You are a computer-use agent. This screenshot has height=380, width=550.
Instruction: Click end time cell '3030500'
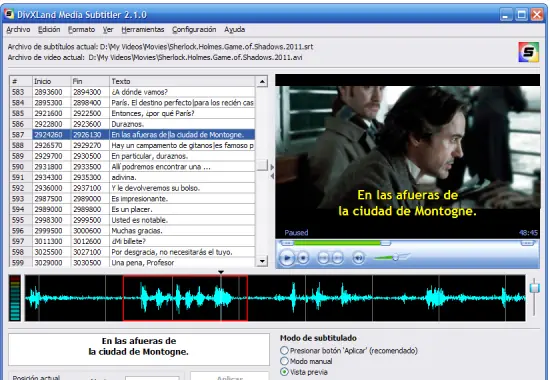[x=90, y=262]
